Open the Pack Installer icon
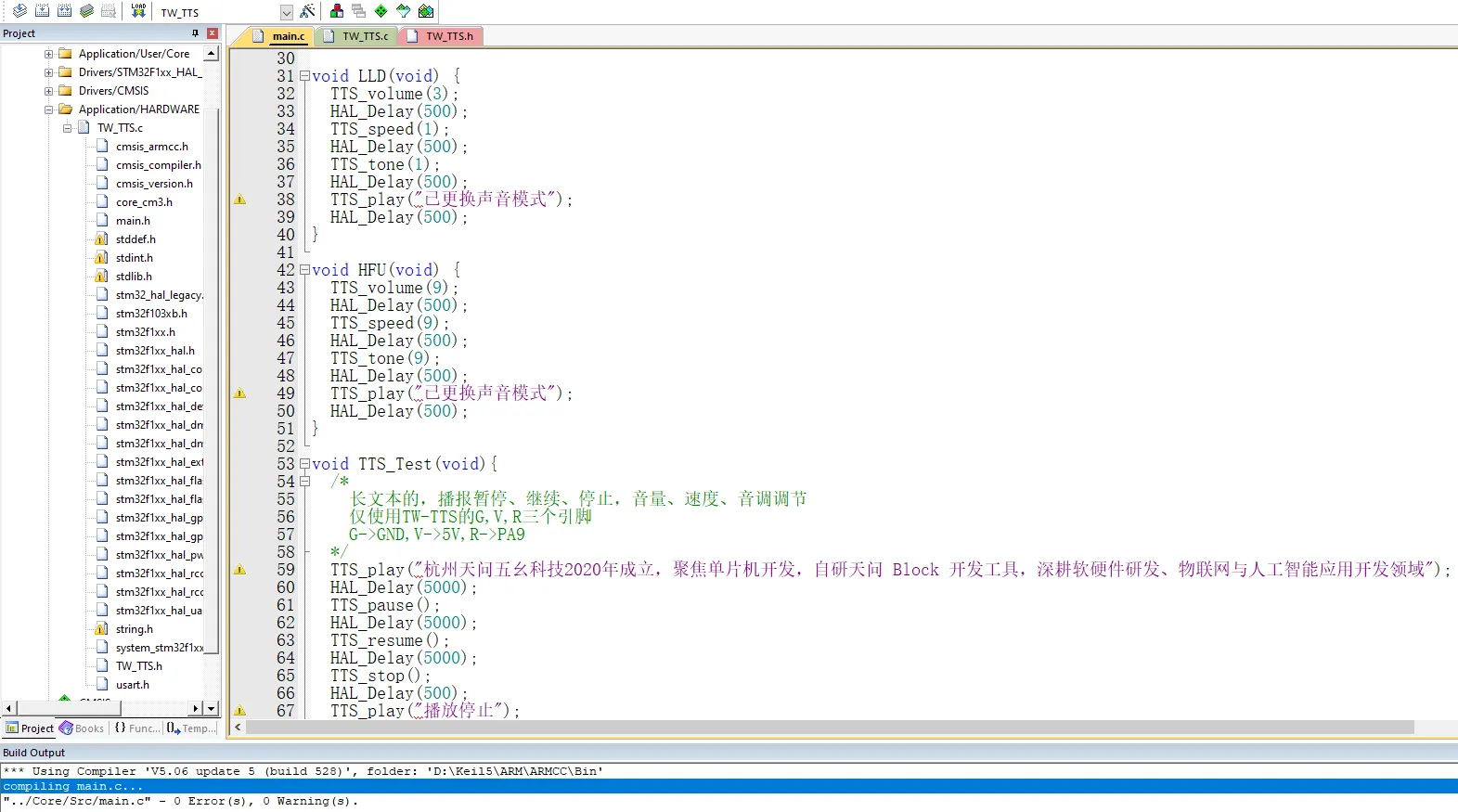Screen dimensions: 1458x812 [x=425, y=11]
